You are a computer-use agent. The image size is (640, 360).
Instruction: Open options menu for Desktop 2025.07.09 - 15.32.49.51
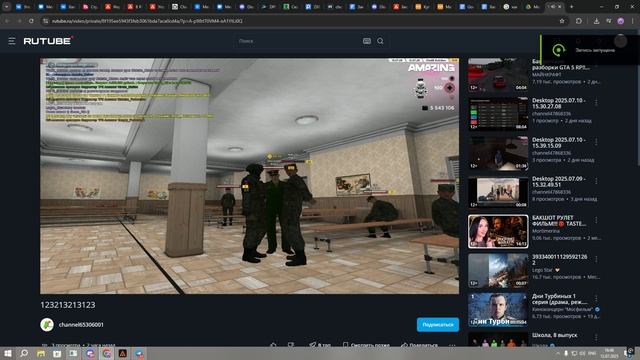596,181
